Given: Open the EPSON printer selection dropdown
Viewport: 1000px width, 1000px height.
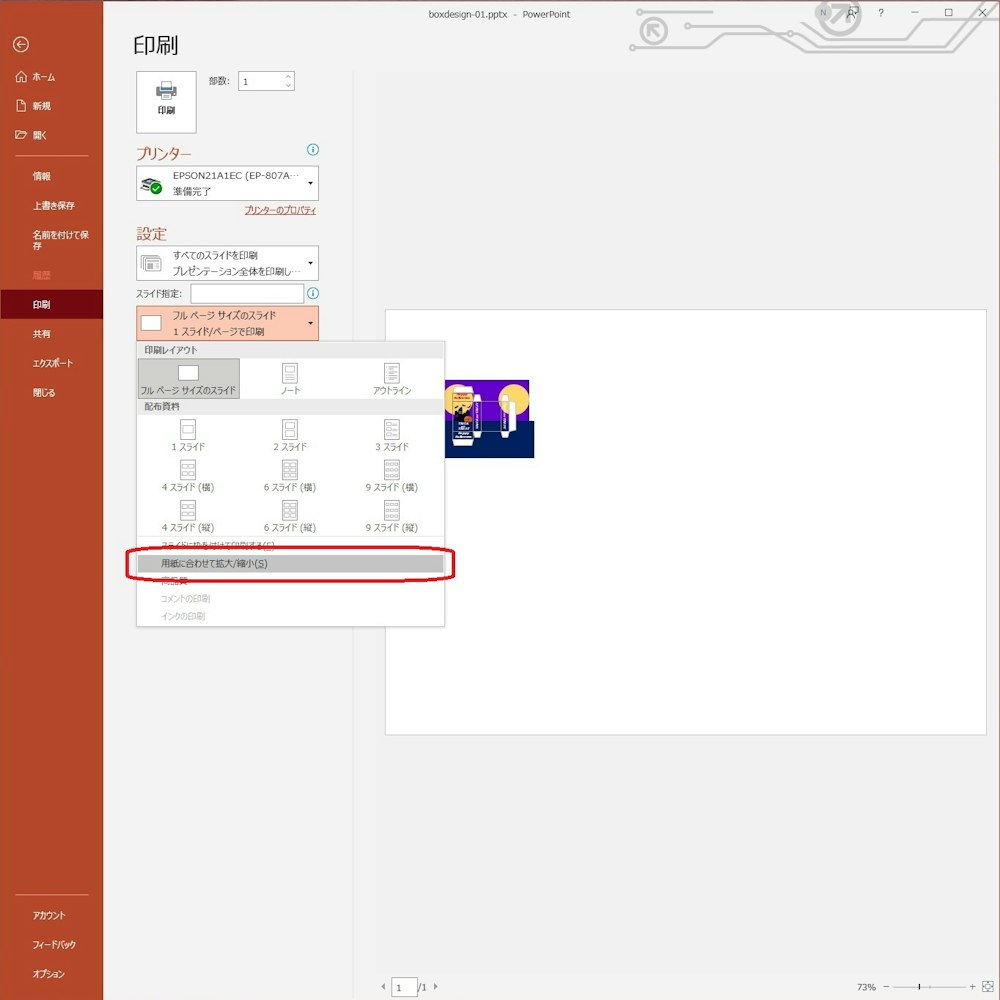Looking at the screenshot, I should (x=228, y=183).
